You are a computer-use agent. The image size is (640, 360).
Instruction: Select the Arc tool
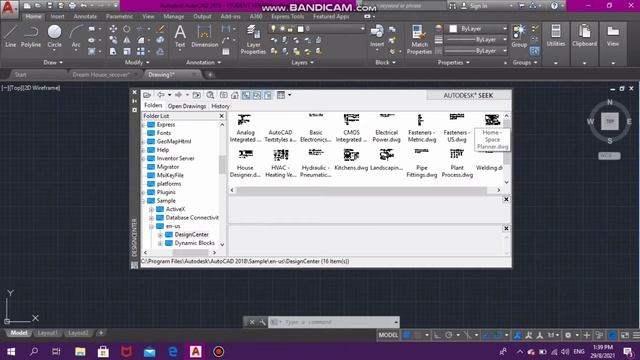(x=76, y=36)
